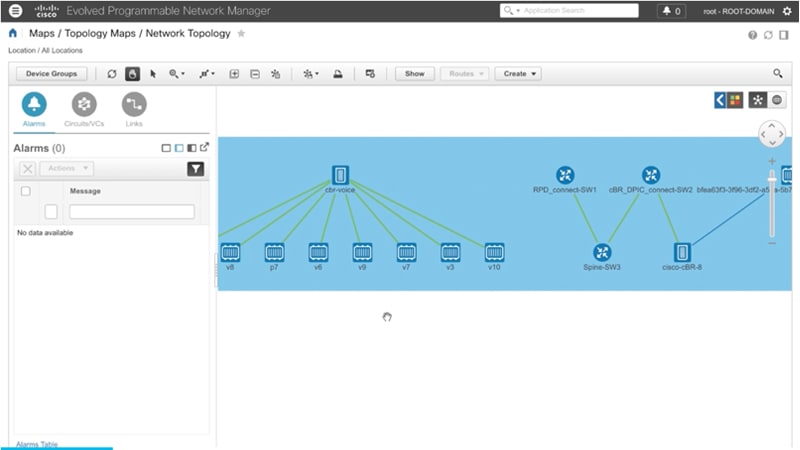Viewport: 800px width, 450px height.
Task: Click the refresh topology icon in toolbar
Action: (112, 74)
